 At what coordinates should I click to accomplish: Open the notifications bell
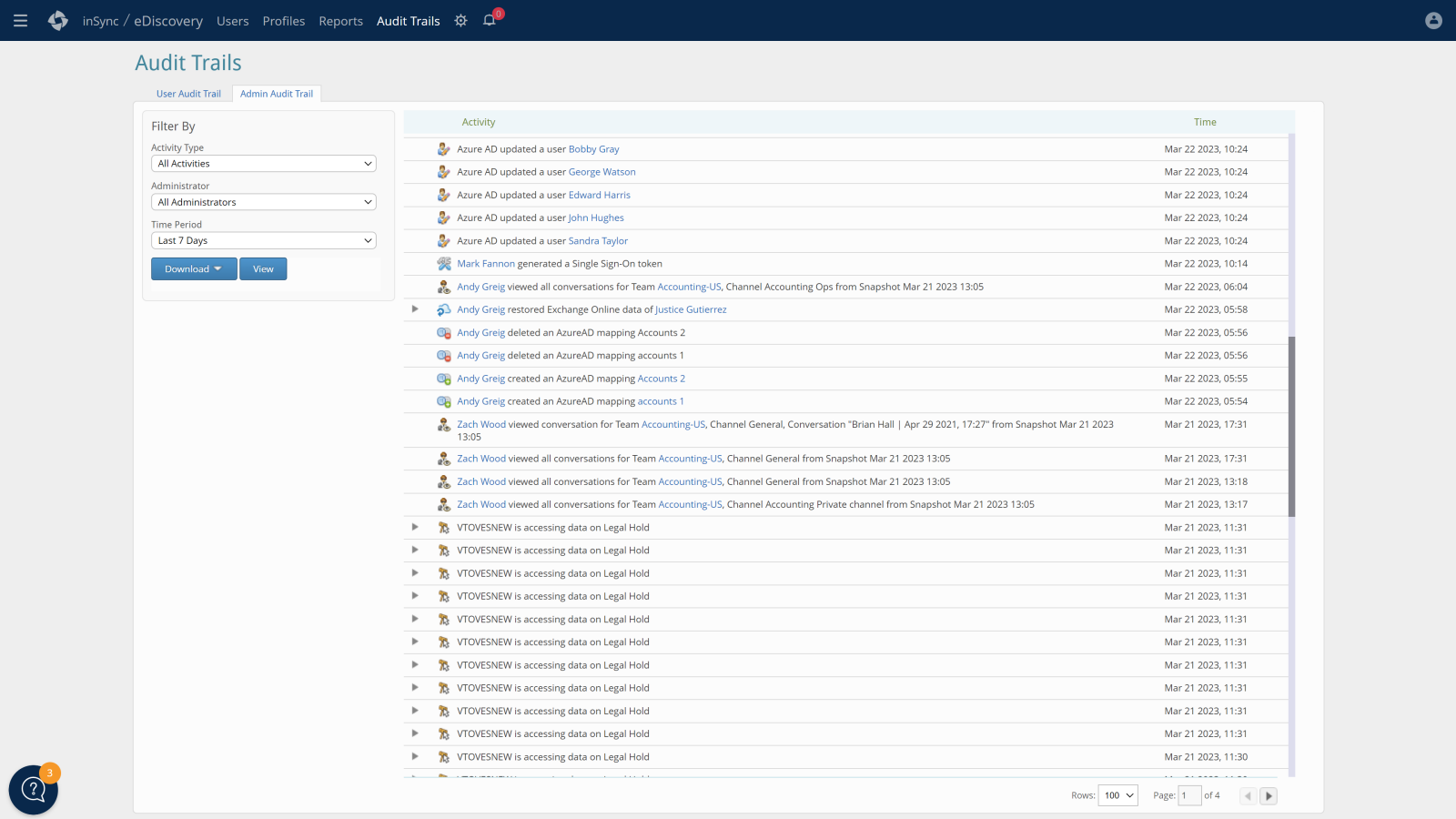pos(490,20)
